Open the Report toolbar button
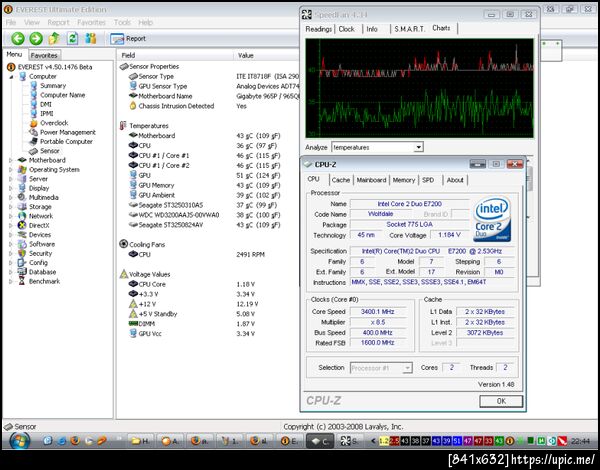The image size is (600, 470). pyautogui.click(x=128, y=39)
